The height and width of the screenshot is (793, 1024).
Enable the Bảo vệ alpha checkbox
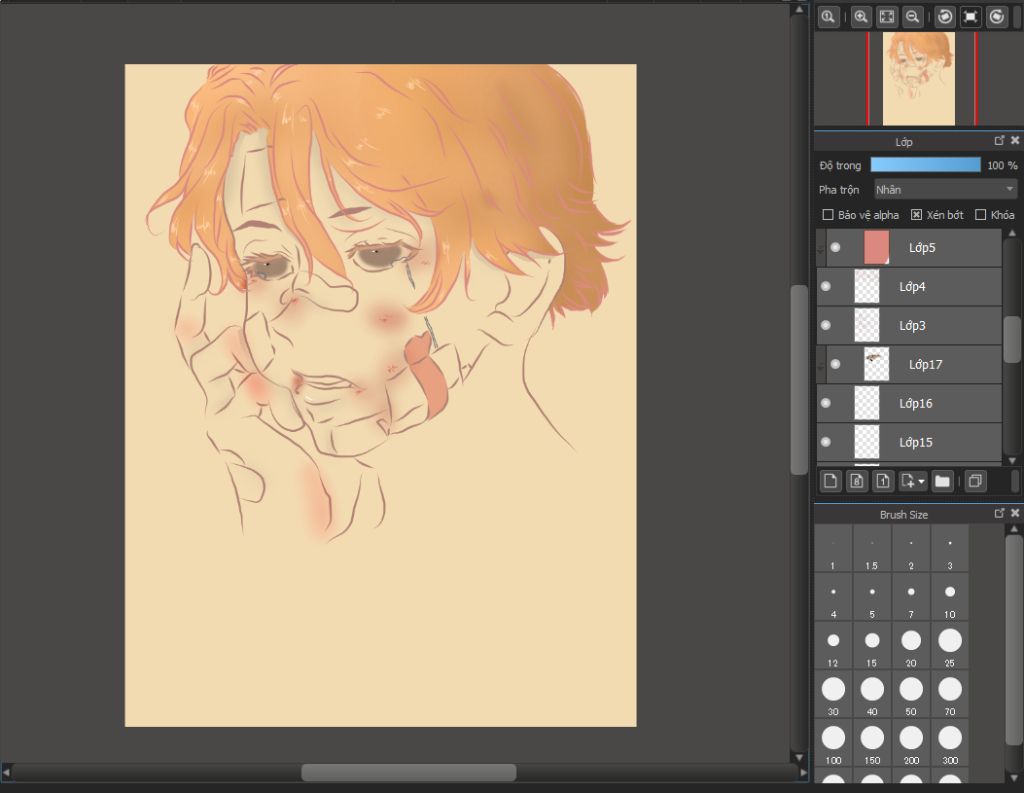828,215
